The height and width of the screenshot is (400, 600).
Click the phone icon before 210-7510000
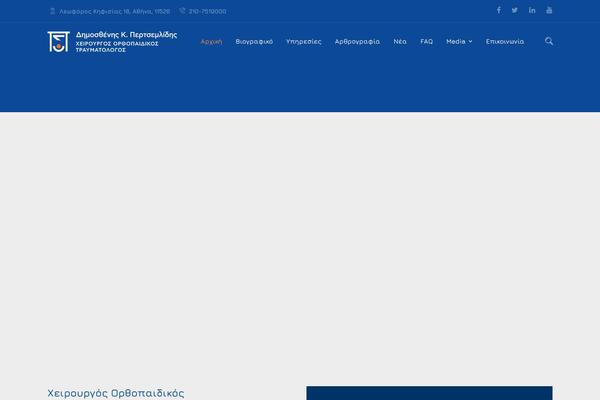(x=182, y=11)
